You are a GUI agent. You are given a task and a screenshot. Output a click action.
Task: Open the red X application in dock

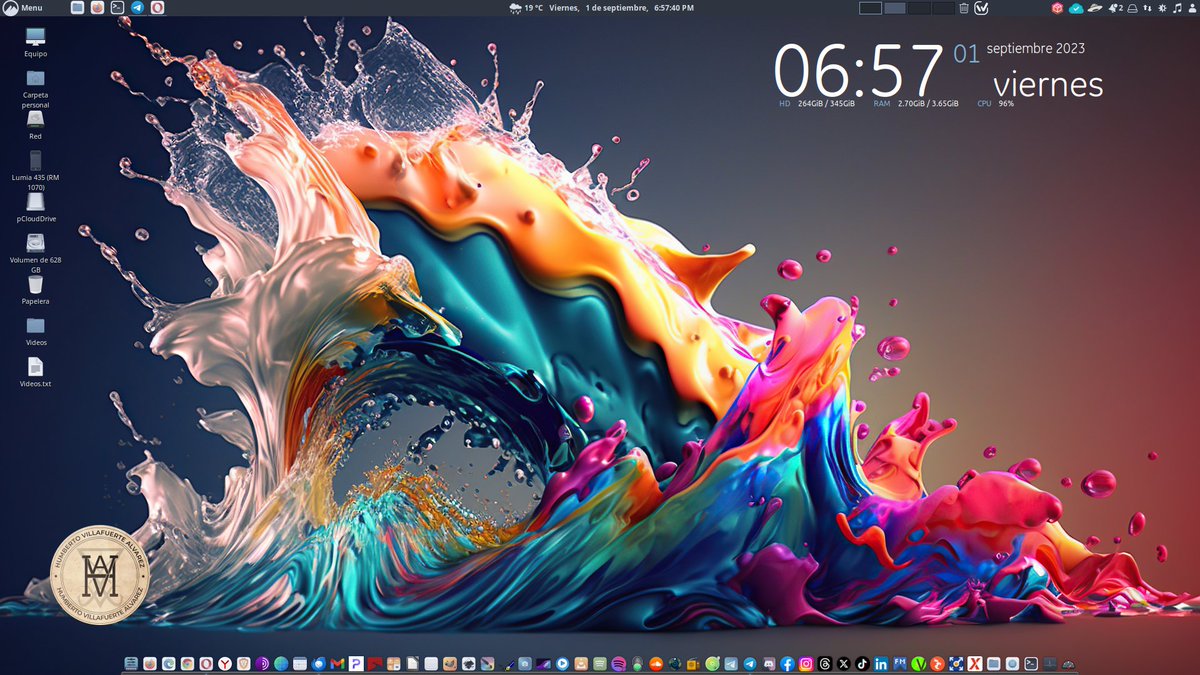pos(974,663)
